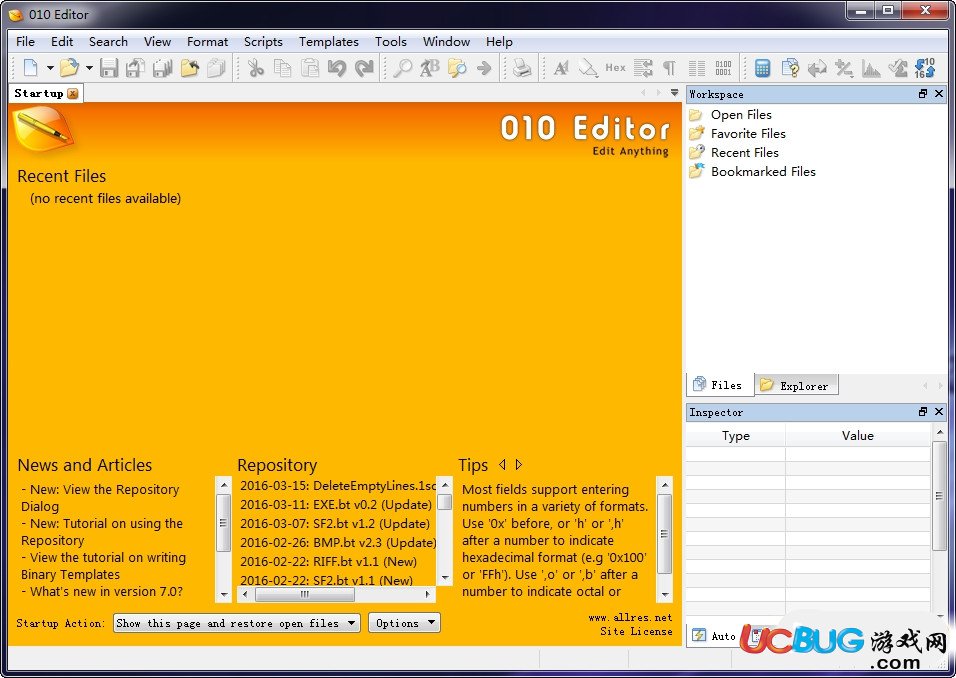Click the Find in Files folder icon

point(457,68)
